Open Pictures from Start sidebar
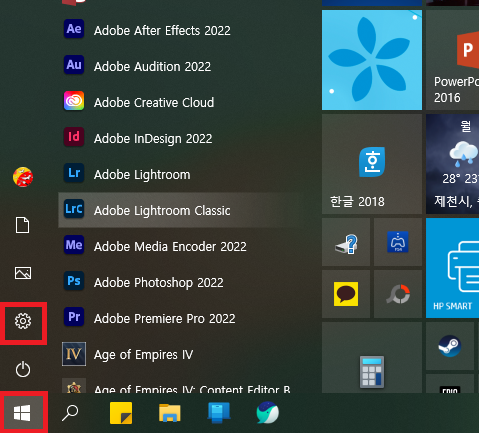This screenshot has height=433, width=479. point(23,273)
